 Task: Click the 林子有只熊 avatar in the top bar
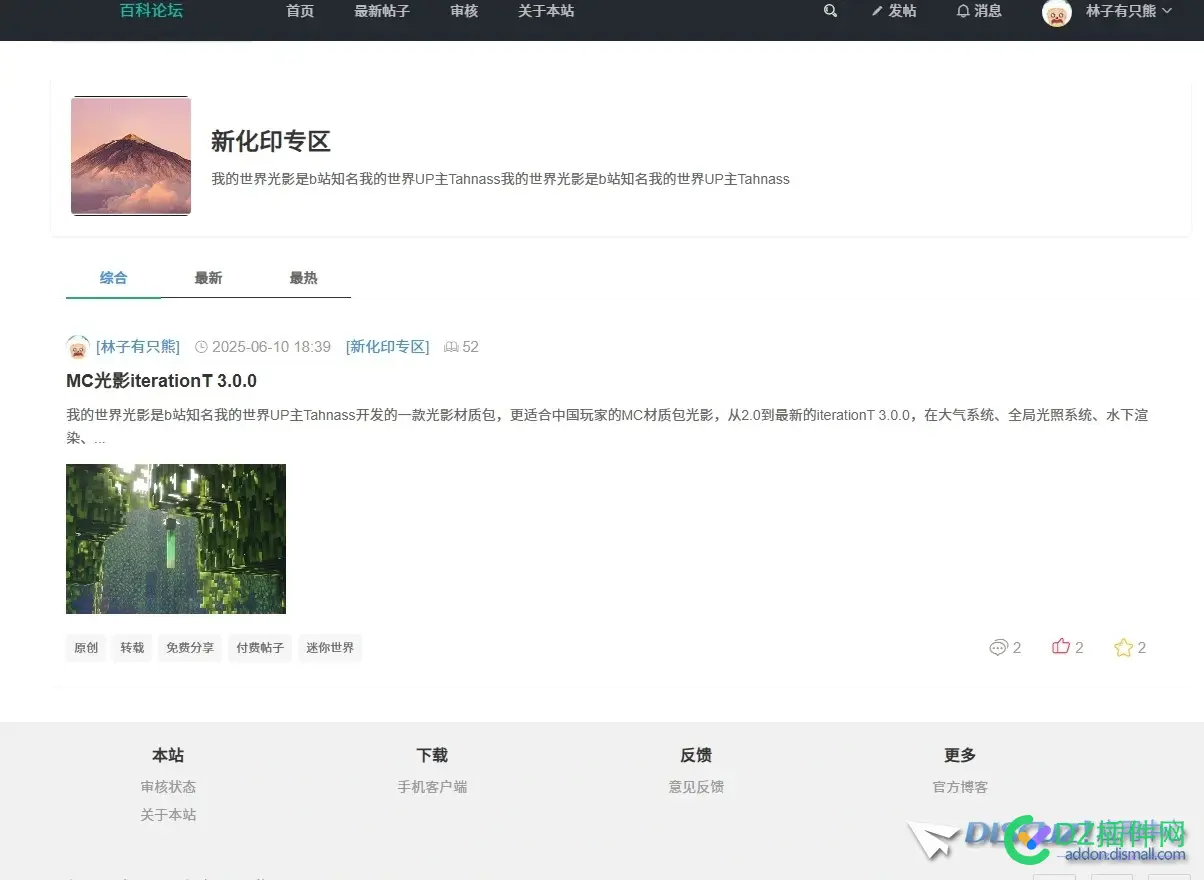pos(1056,14)
